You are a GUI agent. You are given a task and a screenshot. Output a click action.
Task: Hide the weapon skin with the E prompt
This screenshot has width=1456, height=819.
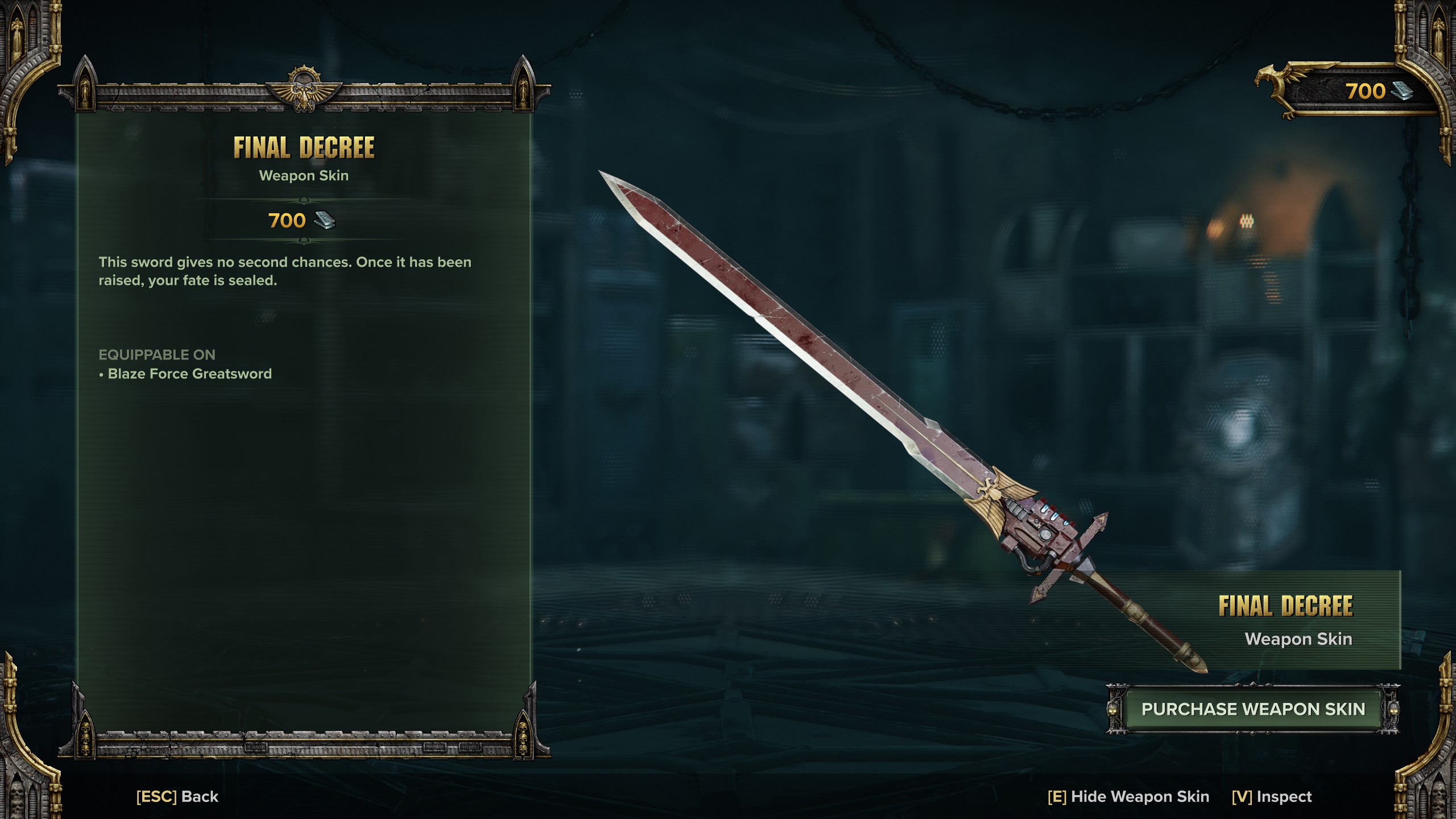tap(1128, 796)
